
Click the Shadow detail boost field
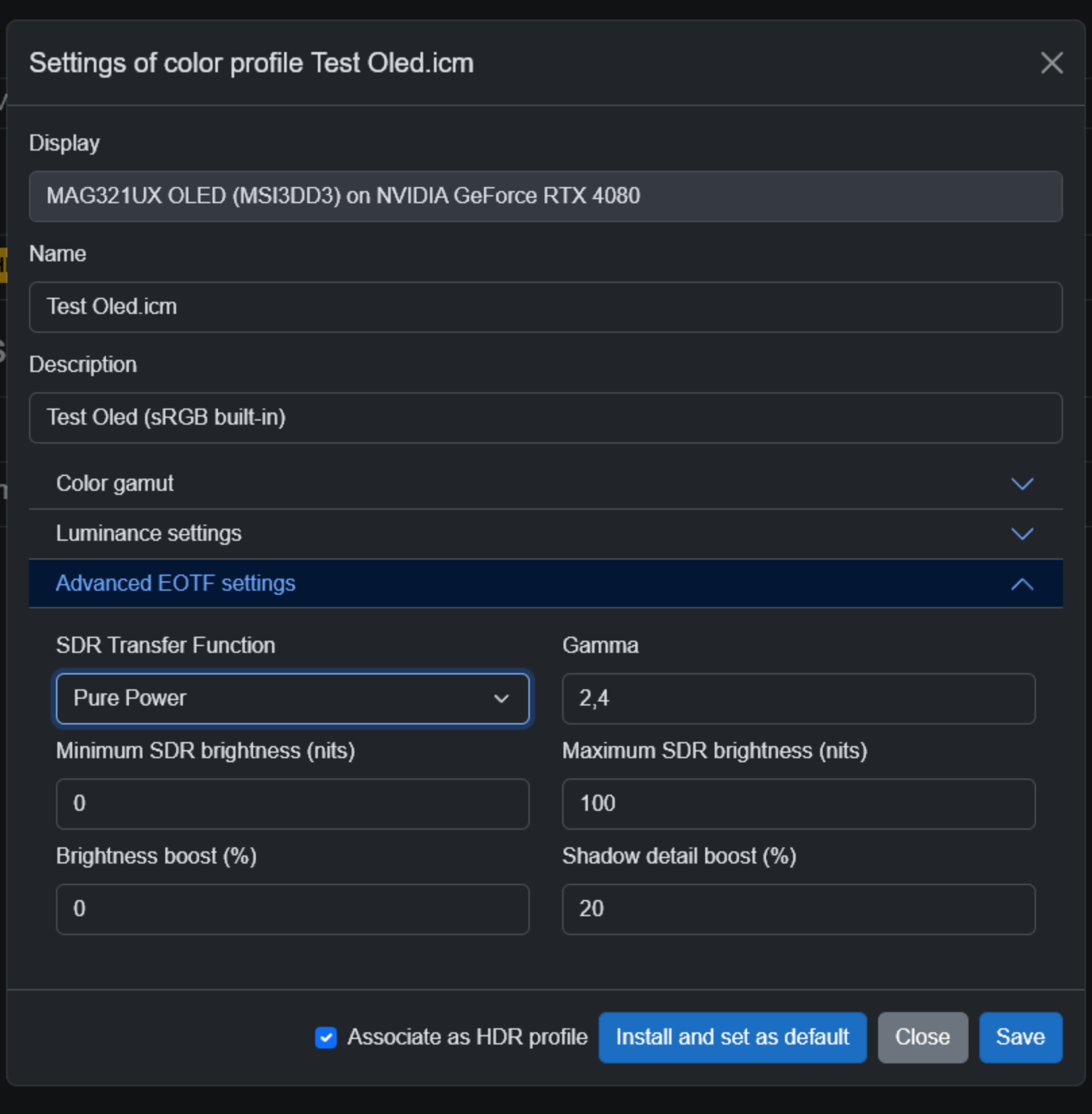pyautogui.click(x=798, y=909)
